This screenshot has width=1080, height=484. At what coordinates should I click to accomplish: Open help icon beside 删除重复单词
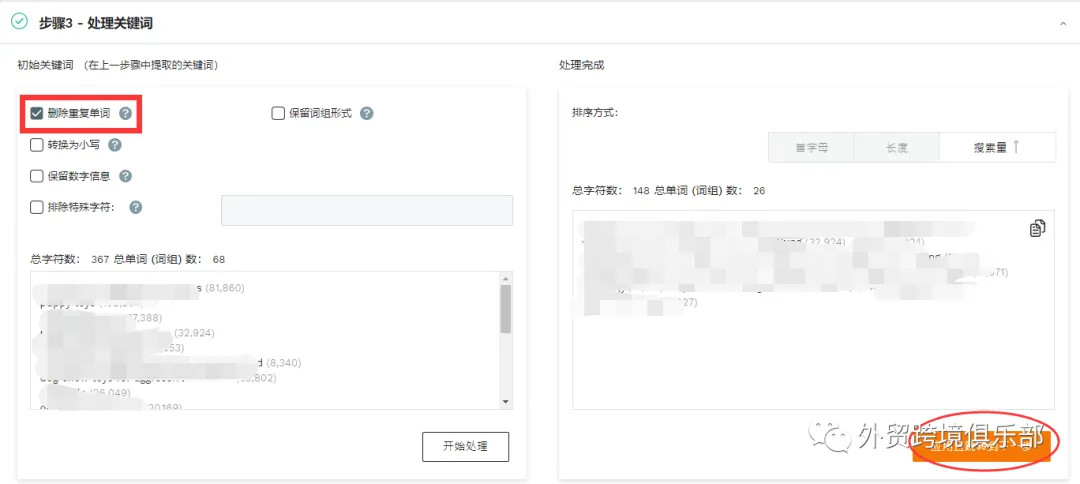point(125,113)
